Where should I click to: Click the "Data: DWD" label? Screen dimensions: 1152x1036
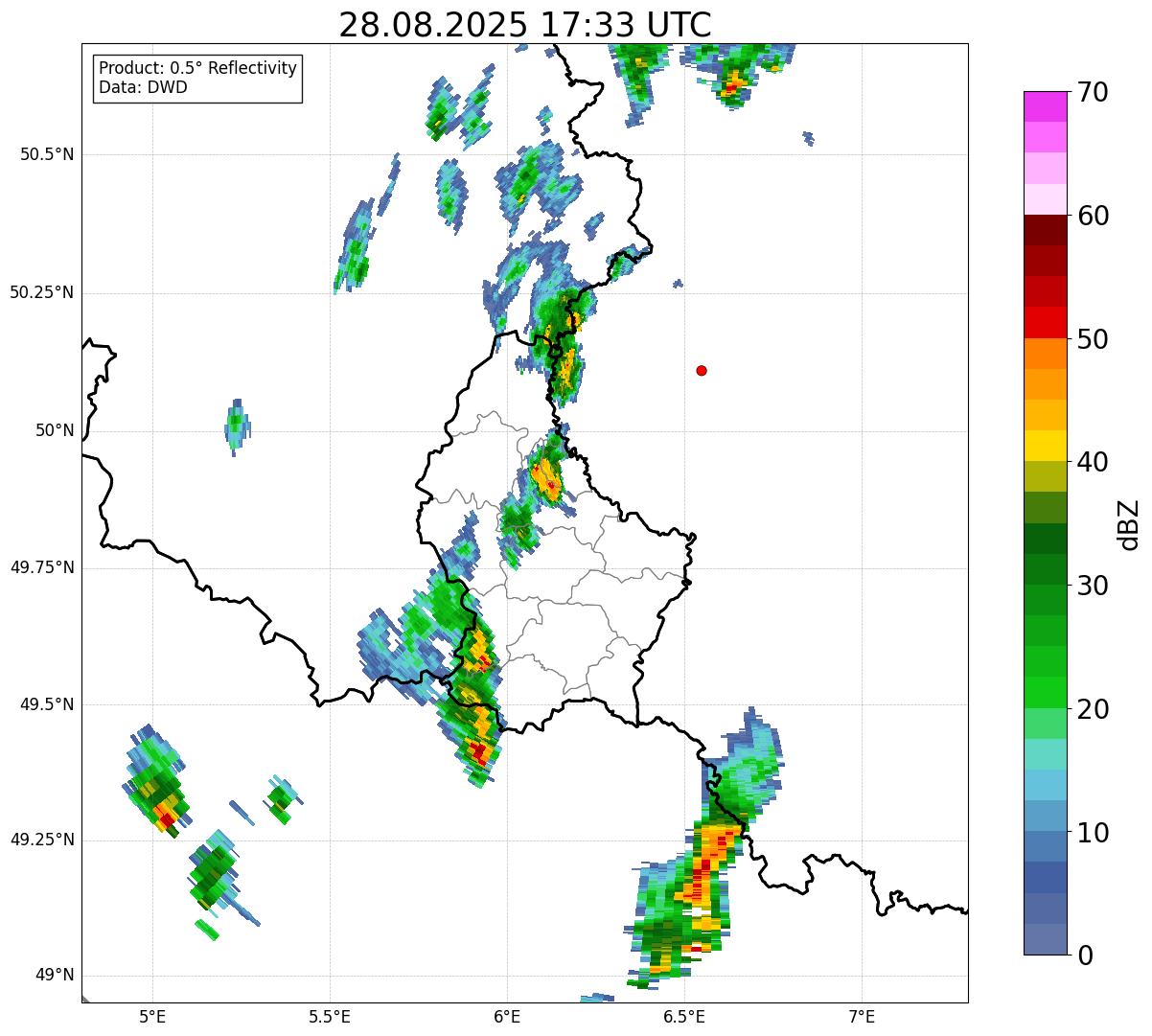143,87
